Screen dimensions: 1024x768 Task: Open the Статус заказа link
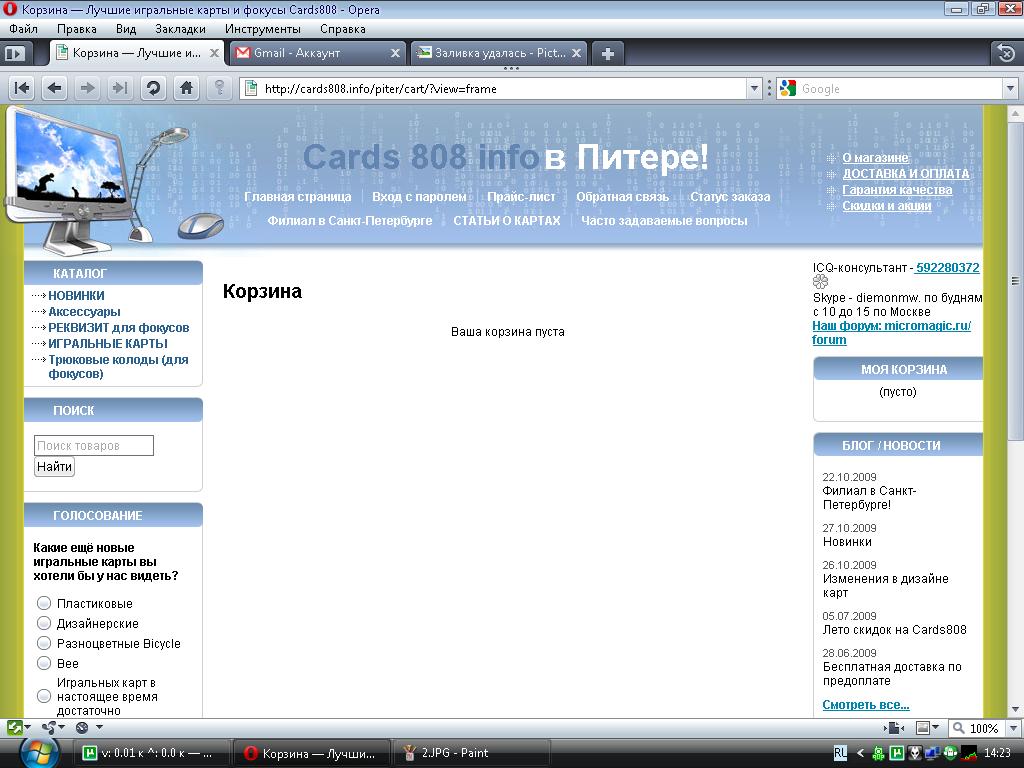[730, 197]
